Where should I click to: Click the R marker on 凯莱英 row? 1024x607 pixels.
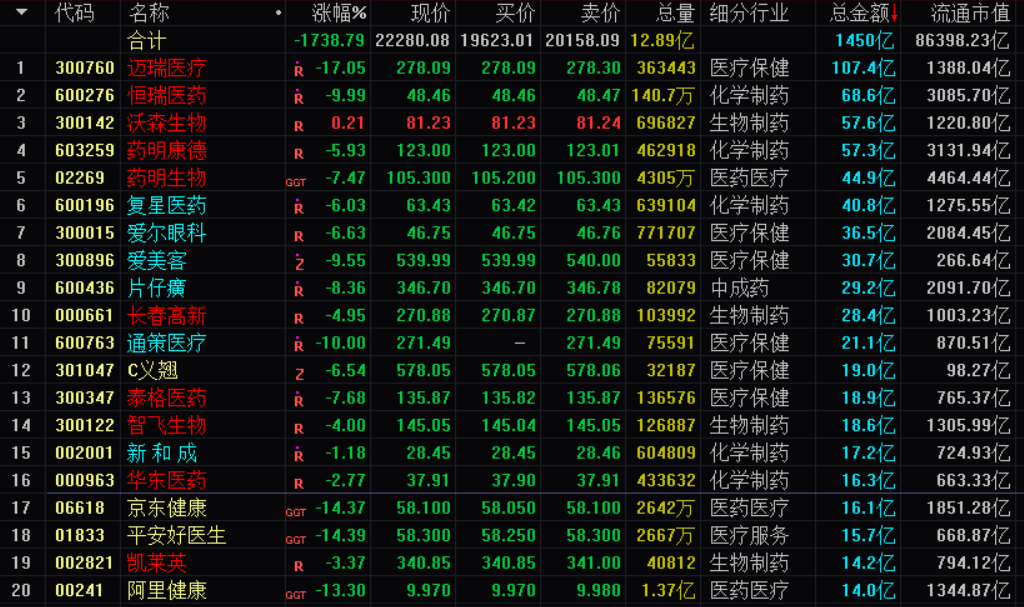298,566
